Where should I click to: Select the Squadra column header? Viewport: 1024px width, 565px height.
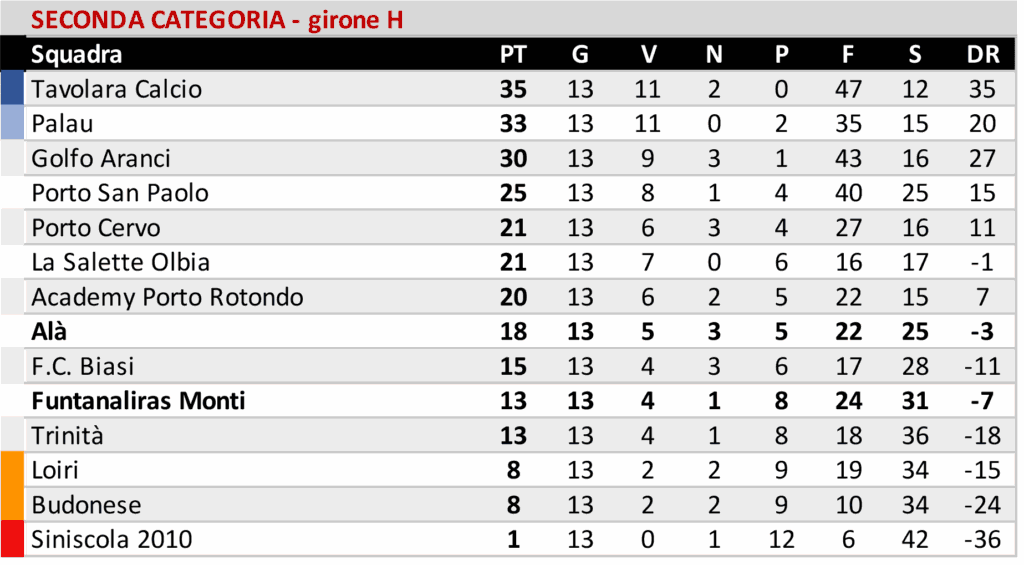76,55
